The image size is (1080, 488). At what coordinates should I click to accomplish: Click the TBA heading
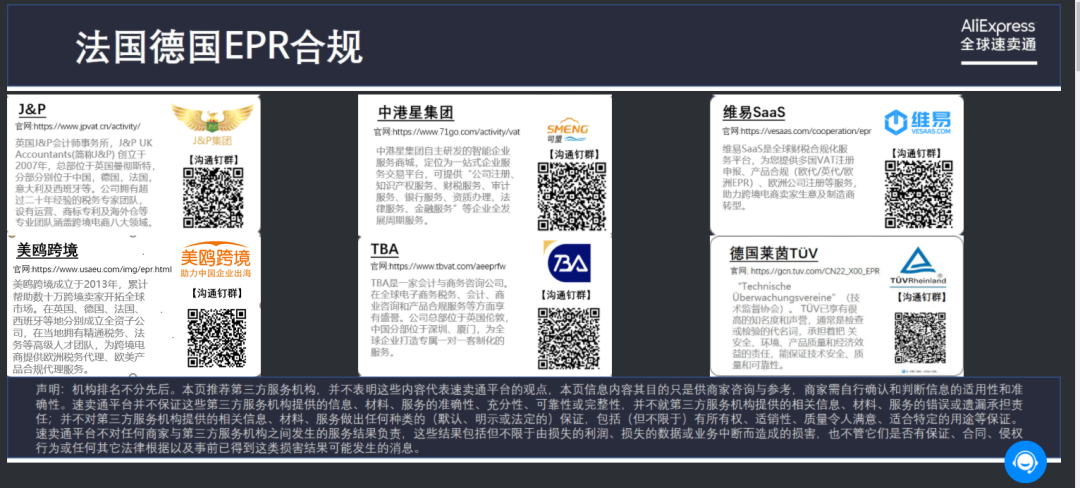[x=384, y=248]
